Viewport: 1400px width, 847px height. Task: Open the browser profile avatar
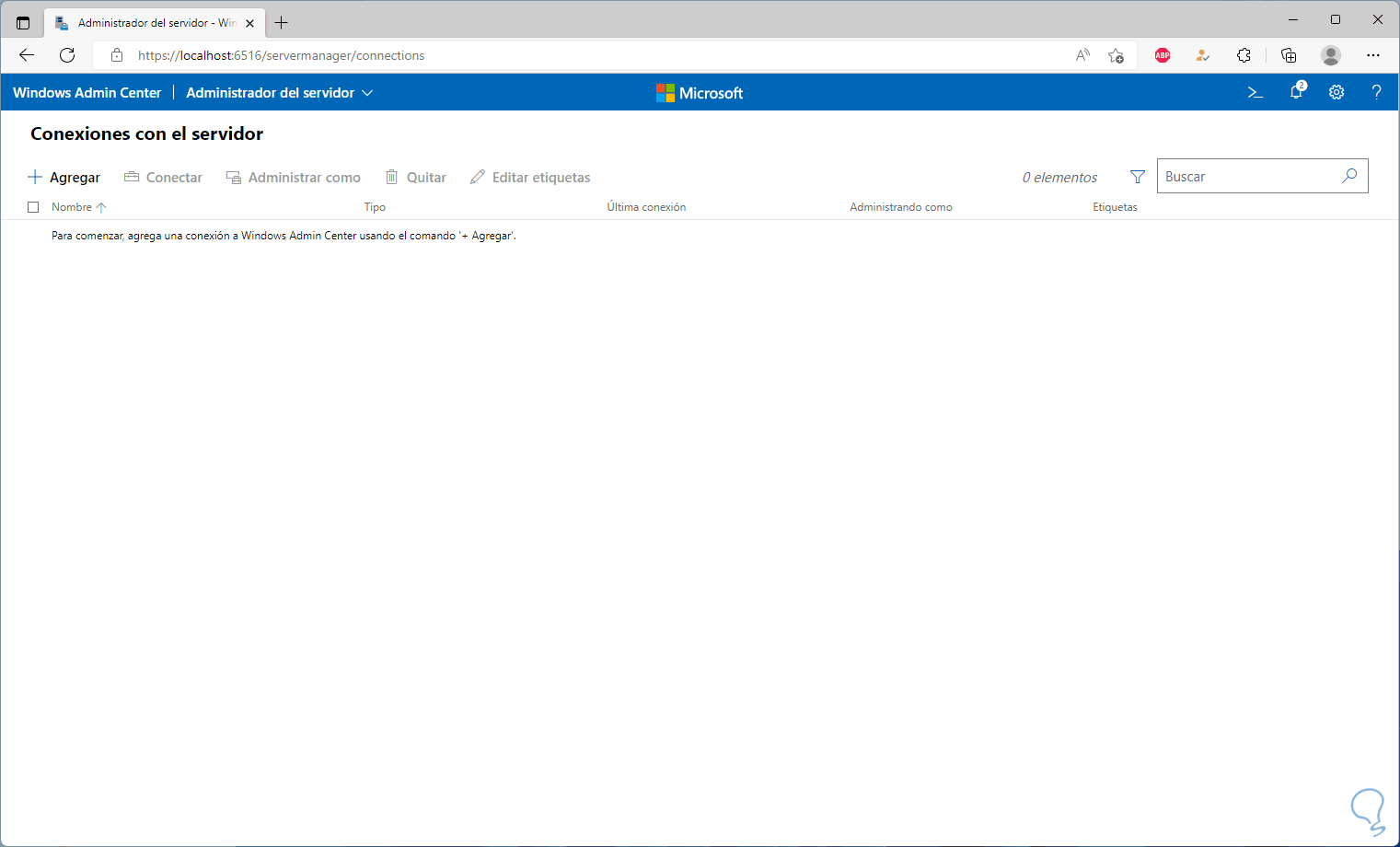click(x=1331, y=55)
